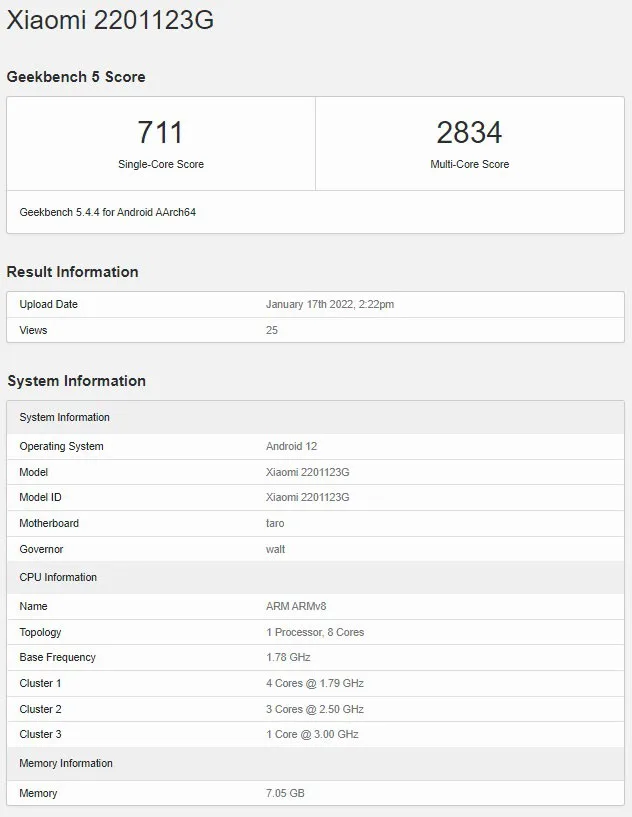The width and height of the screenshot is (632, 817).
Task: Click the Single-Core Score label
Action: coord(160,164)
